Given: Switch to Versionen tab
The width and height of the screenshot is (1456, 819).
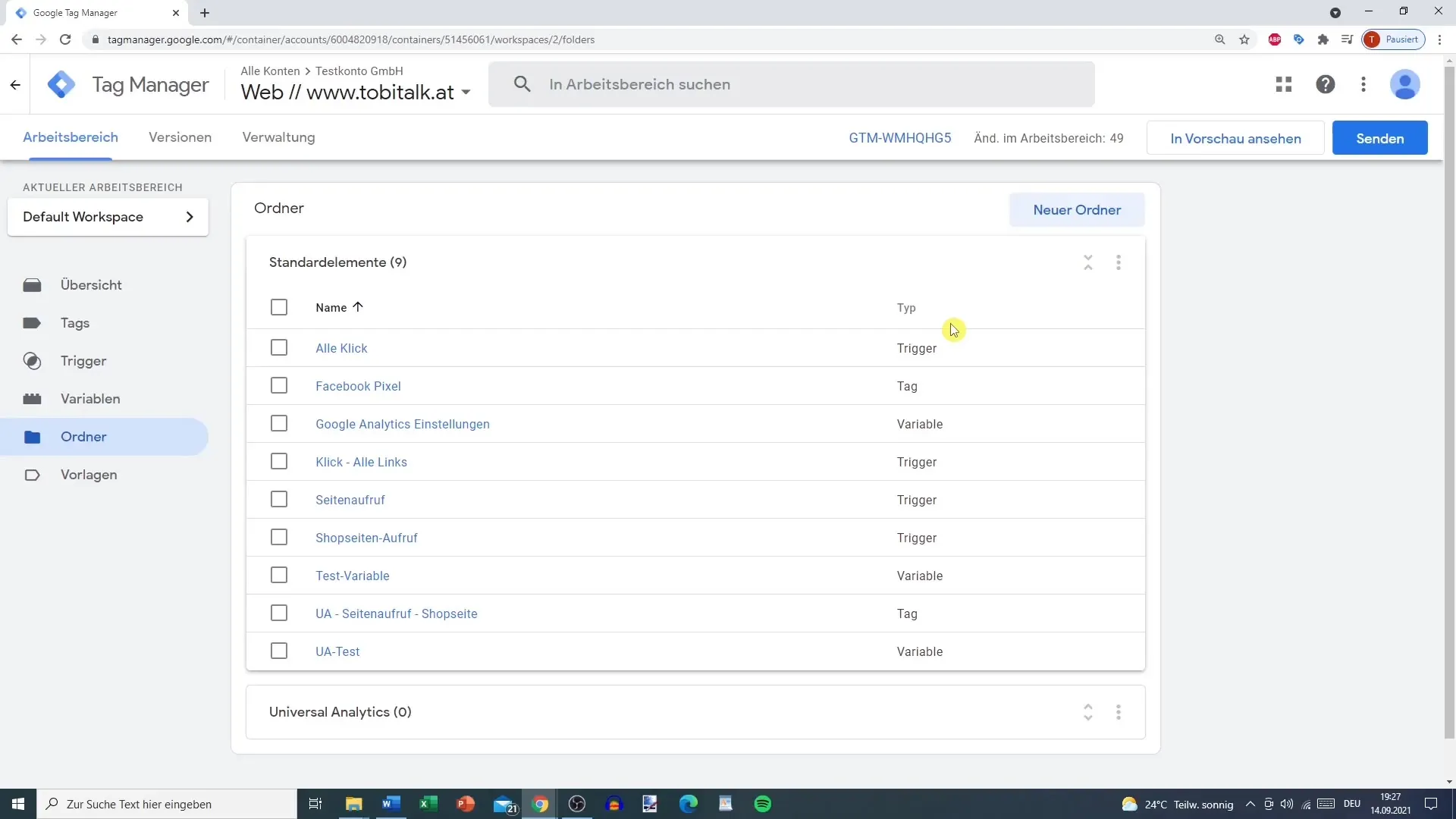Looking at the screenshot, I should point(180,137).
